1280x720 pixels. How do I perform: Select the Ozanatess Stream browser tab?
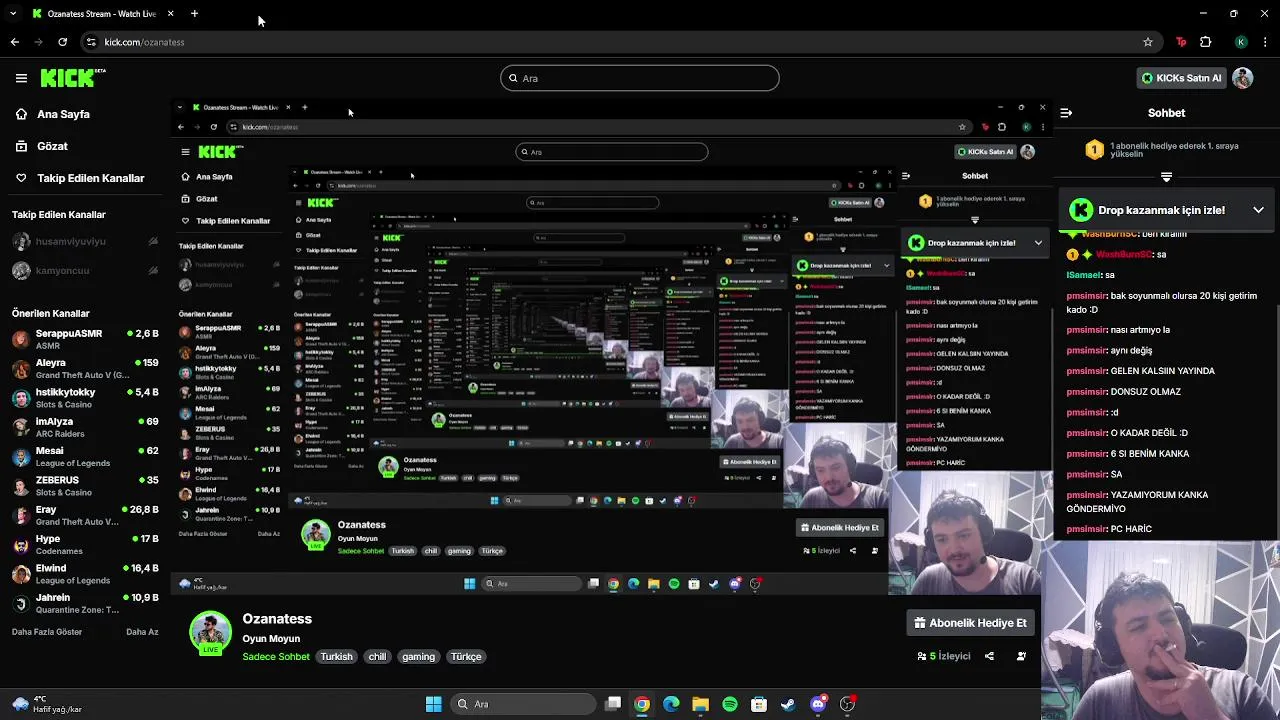pyautogui.click(x=102, y=14)
